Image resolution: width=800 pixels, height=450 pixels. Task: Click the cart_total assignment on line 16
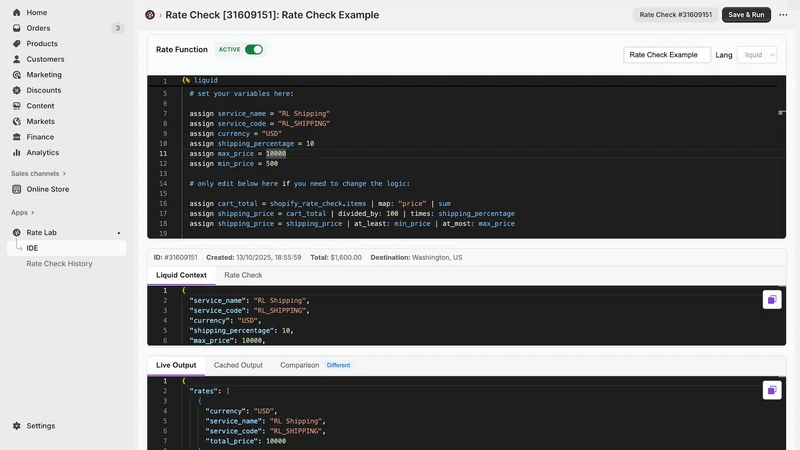point(320,204)
